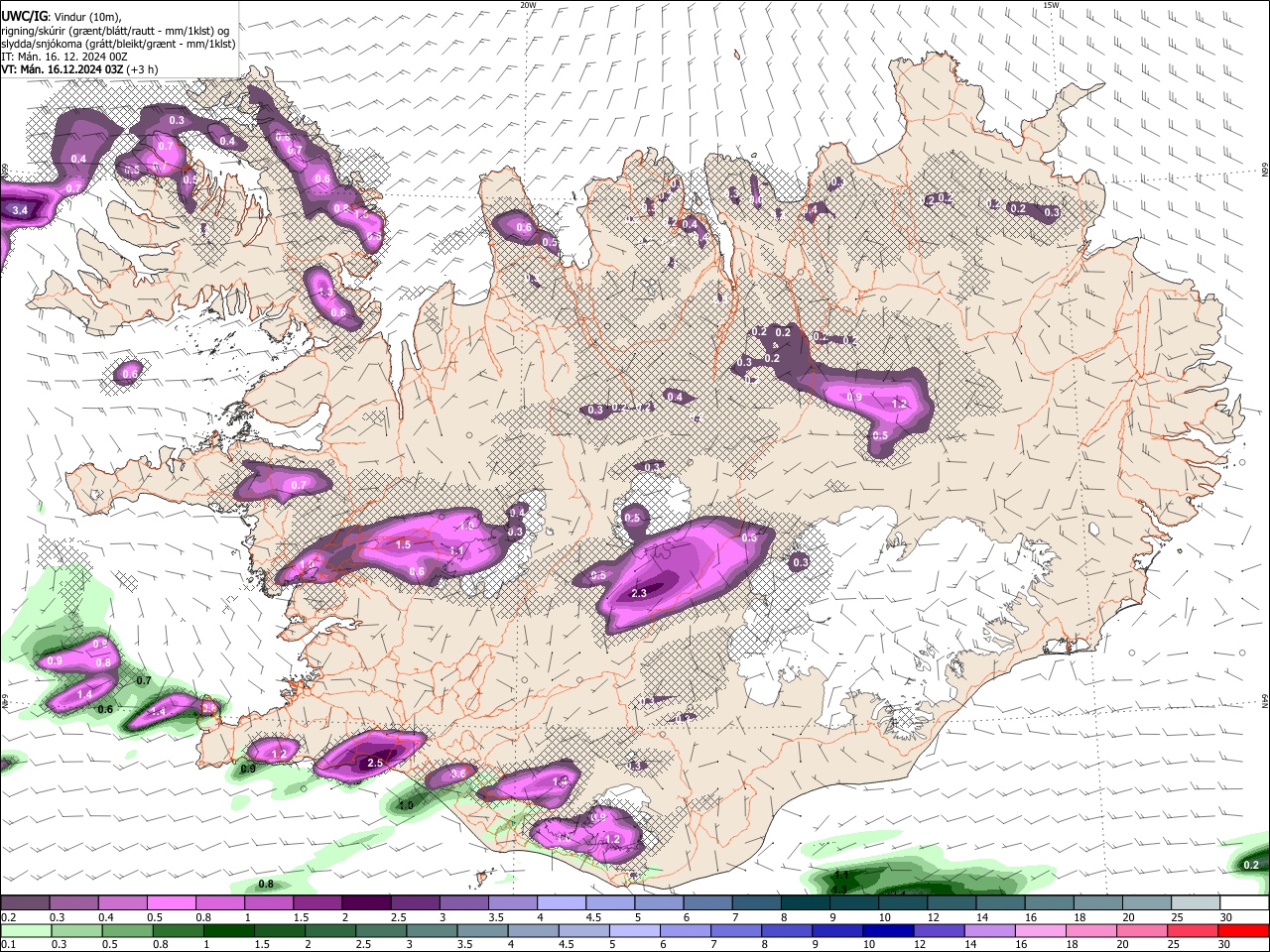Select the pale grey upper swatch between 25 and 30
Viewport: 1270px width, 952px height.
tap(1196, 903)
